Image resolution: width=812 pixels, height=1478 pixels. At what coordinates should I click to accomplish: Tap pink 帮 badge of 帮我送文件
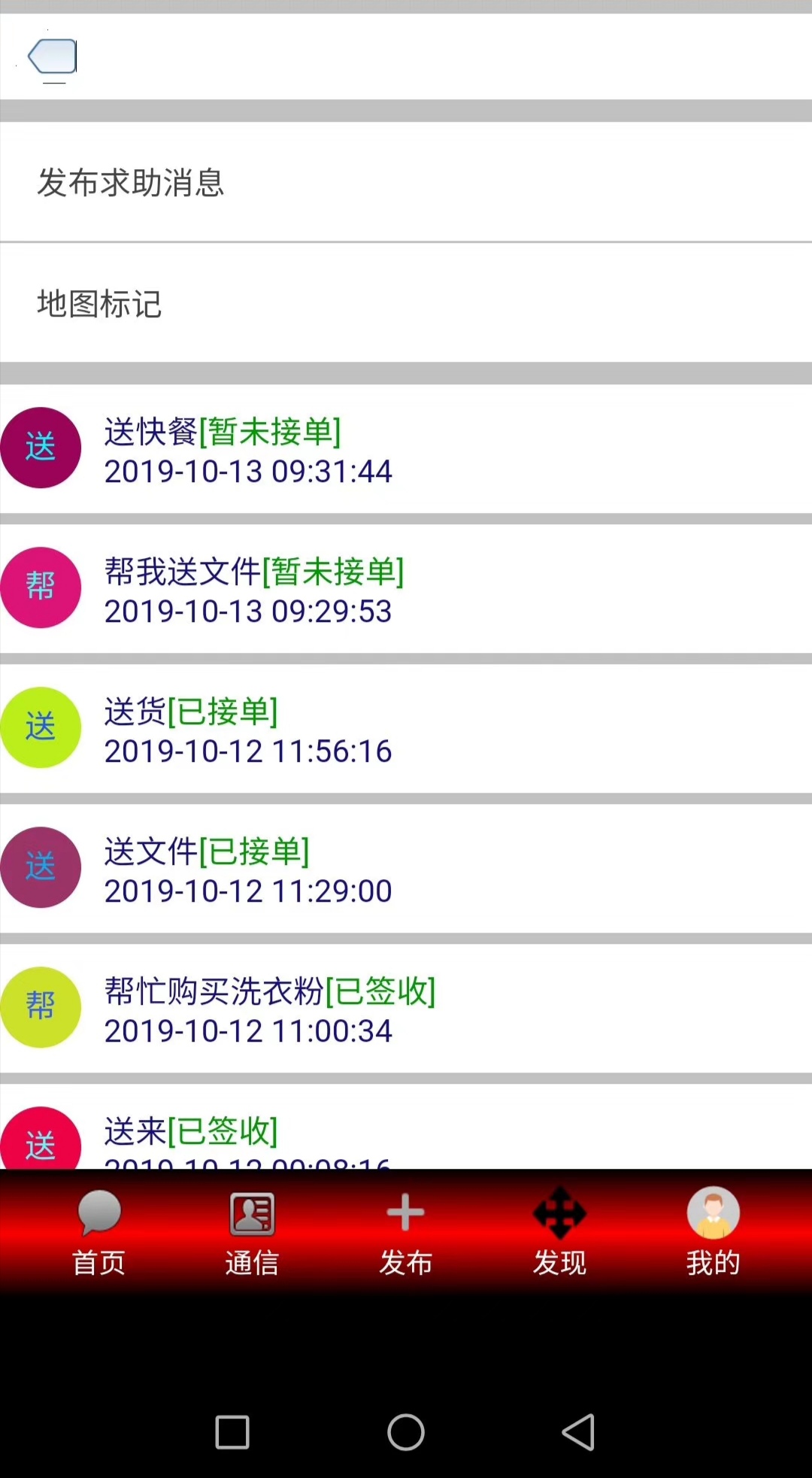tap(41, 587)
